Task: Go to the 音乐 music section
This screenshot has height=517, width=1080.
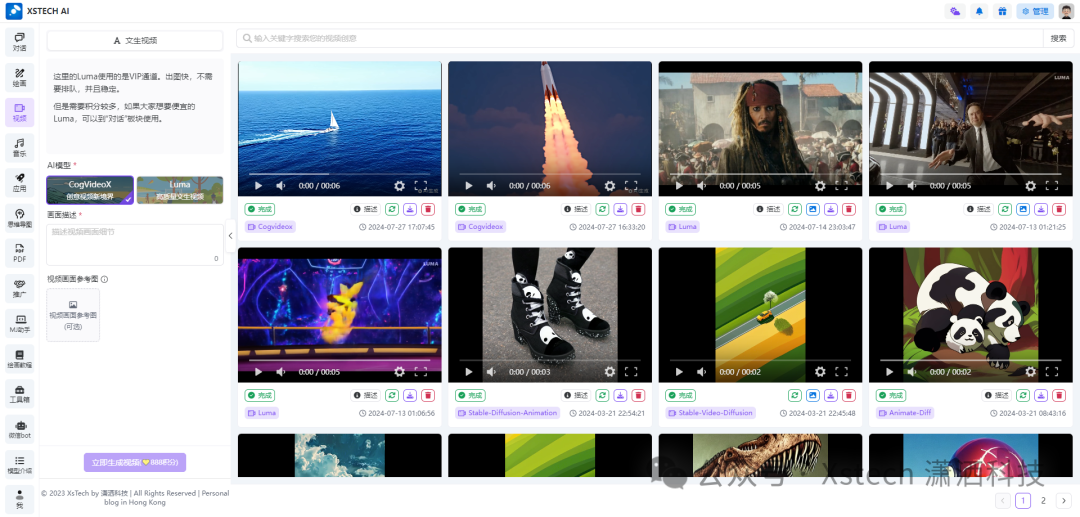Action: click(x=19, y=147)
